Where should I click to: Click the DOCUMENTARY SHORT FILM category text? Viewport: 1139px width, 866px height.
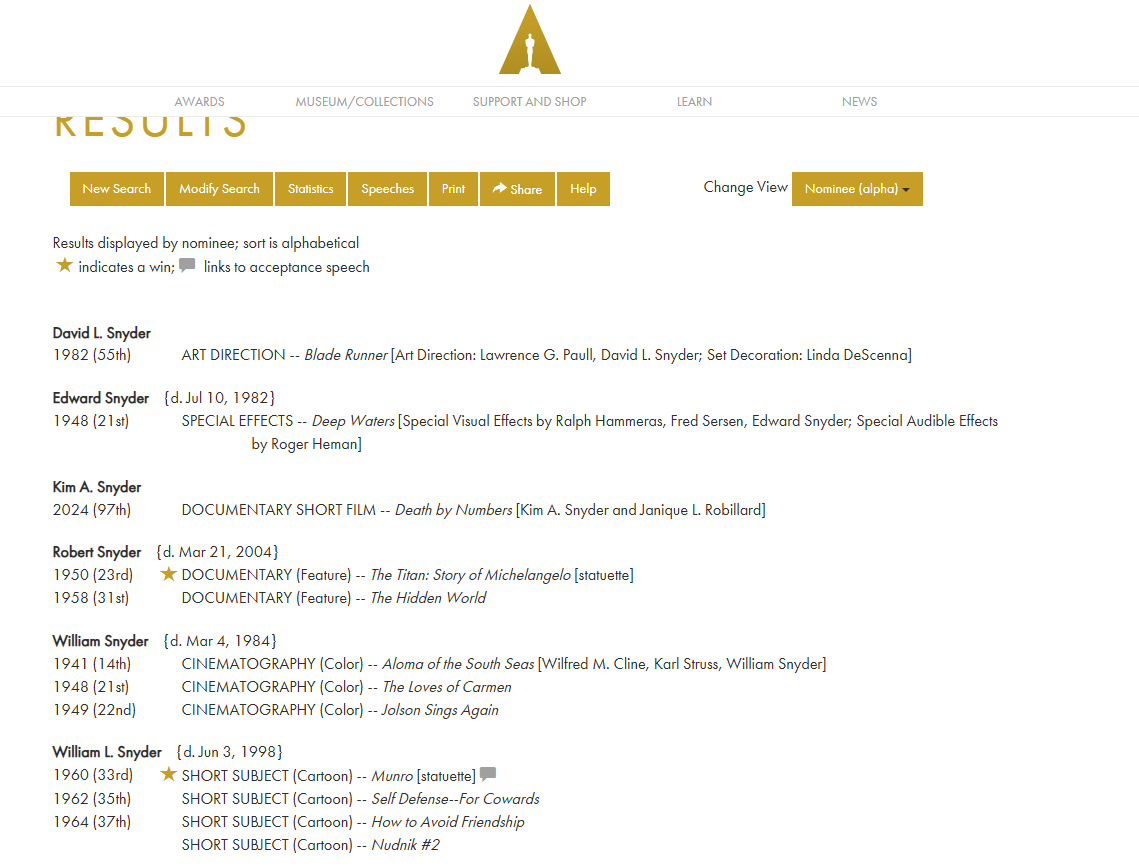click(279, 510)
